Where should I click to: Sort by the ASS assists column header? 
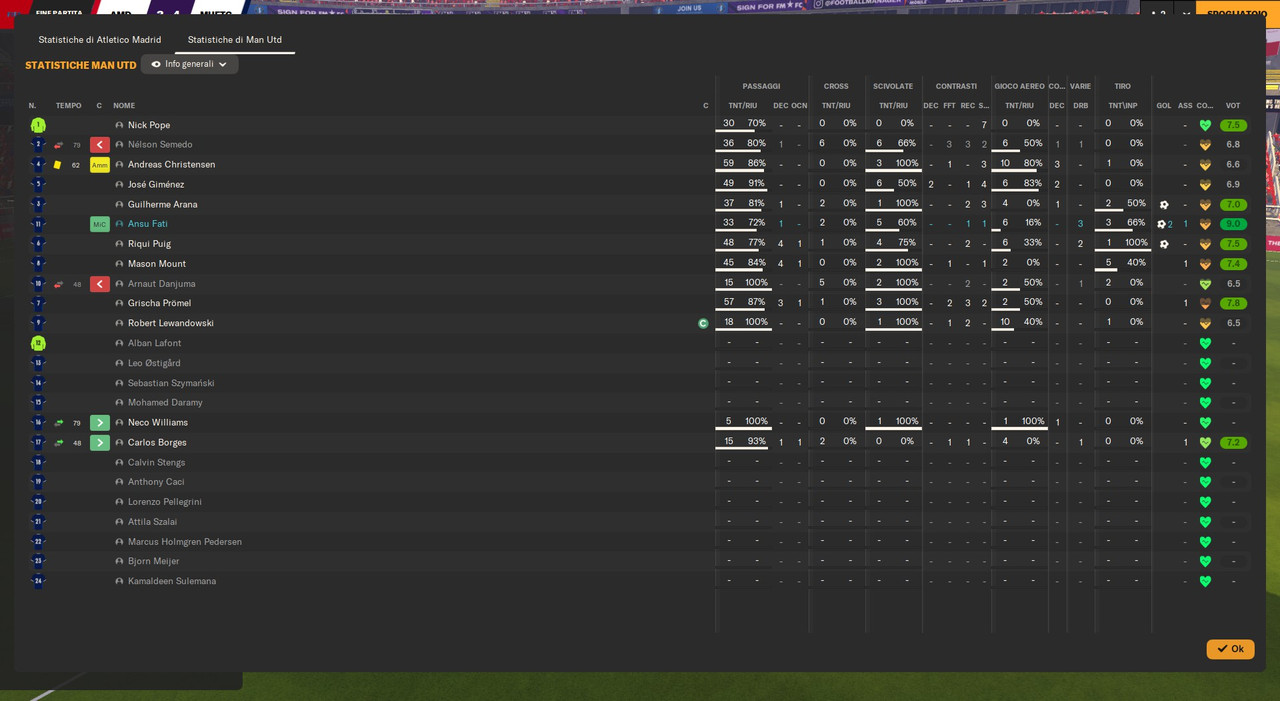pyautogui.click(x=1185, y=106)
